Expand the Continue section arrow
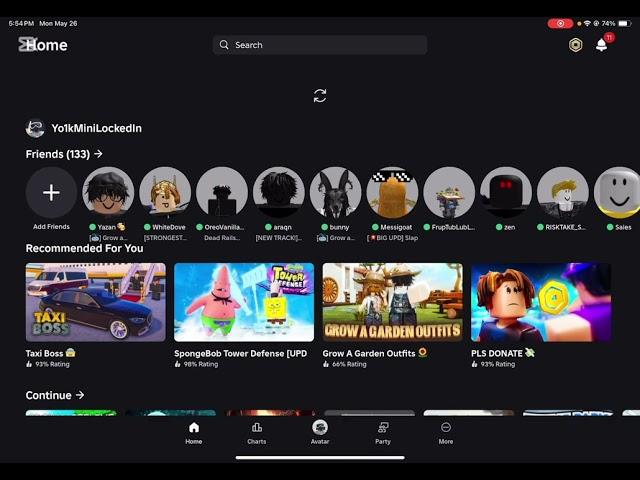This screenshot has width=640, height=480. click(80, 395)
